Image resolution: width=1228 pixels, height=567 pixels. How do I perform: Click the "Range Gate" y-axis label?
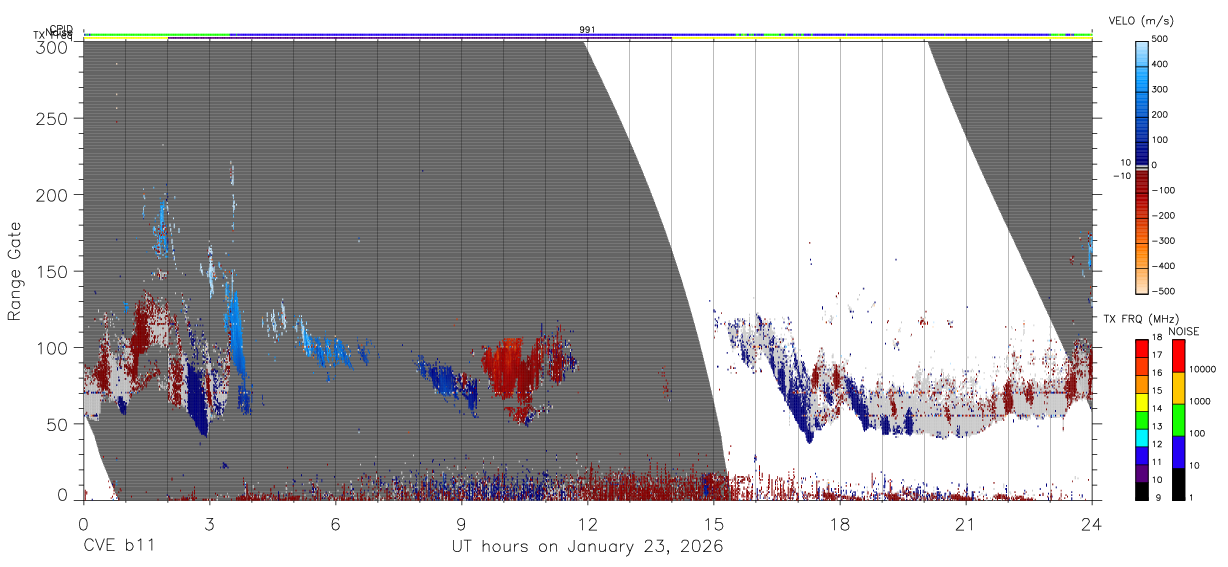15,272
